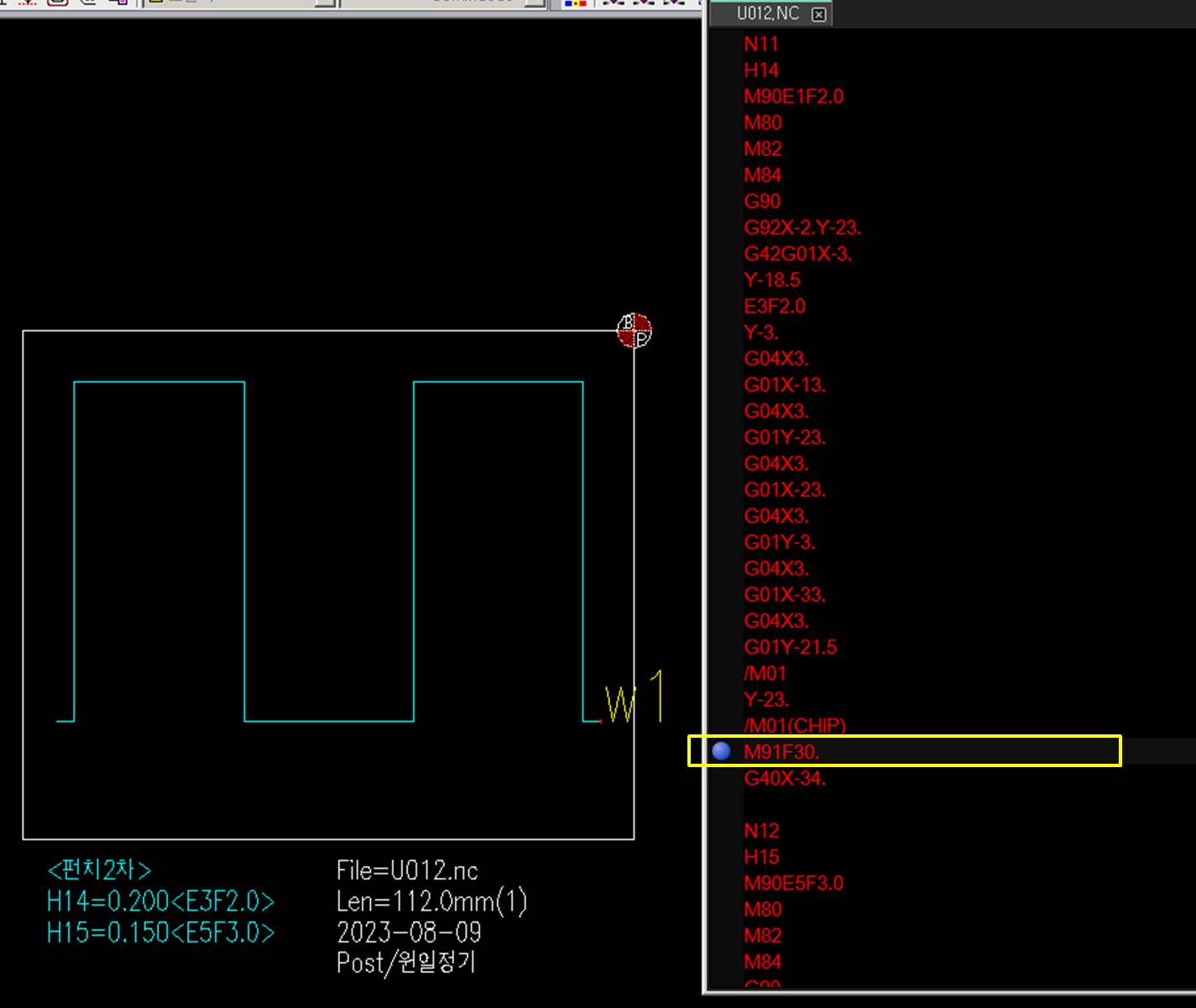Select the <펀치2차> heading text
This screenshot has height=1008, width=1196.
[x=99, y=870]
